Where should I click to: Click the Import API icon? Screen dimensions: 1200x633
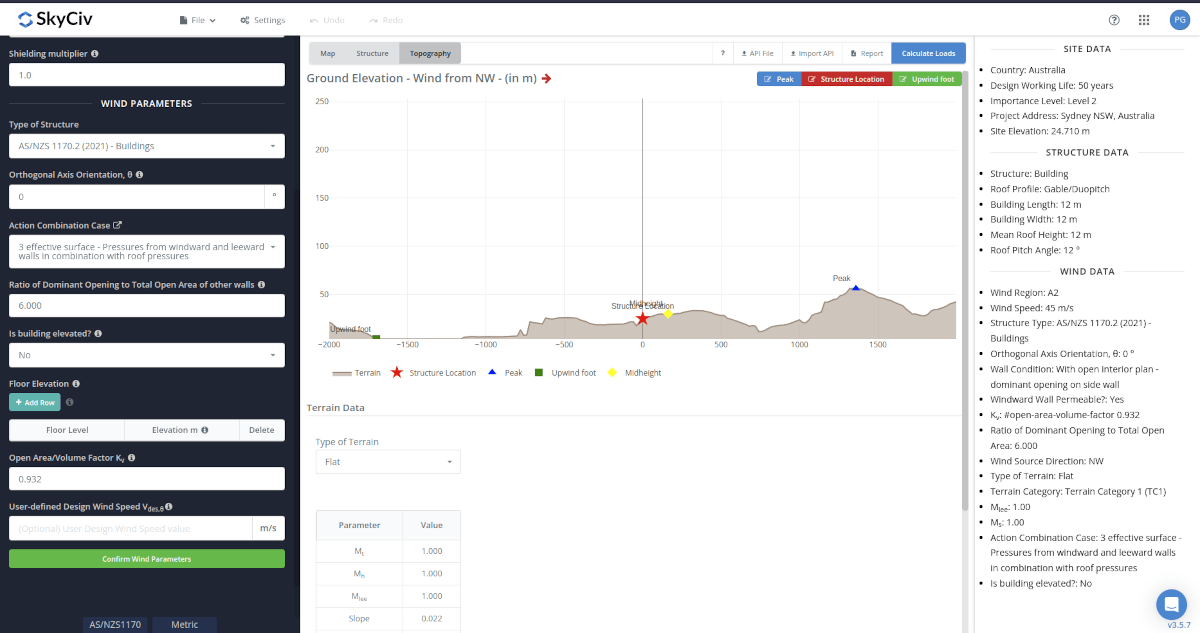pyautogui.click(x=793, y=53)
